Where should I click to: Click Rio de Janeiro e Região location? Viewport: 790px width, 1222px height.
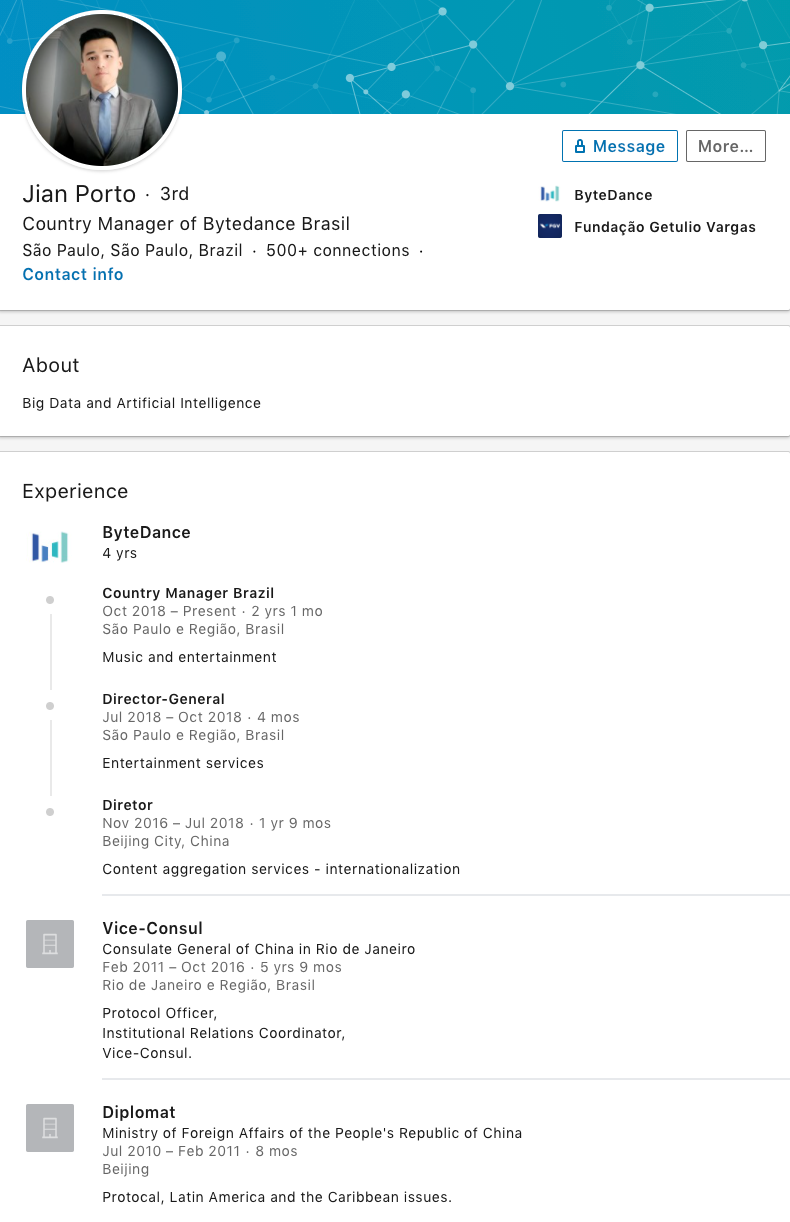[208, 985]
